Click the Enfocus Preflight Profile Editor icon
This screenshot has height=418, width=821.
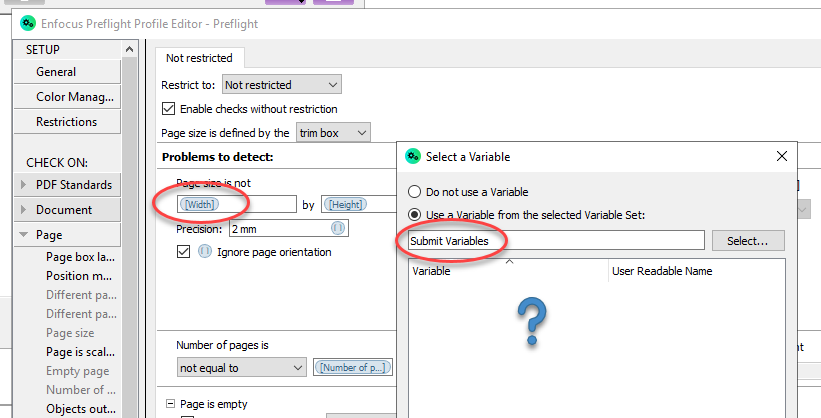[x=28, y=24]
